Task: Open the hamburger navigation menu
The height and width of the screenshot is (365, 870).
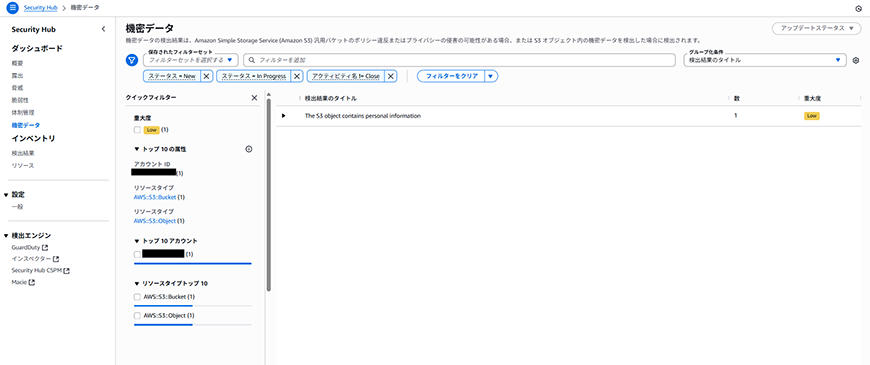Action: coord(13,8)
